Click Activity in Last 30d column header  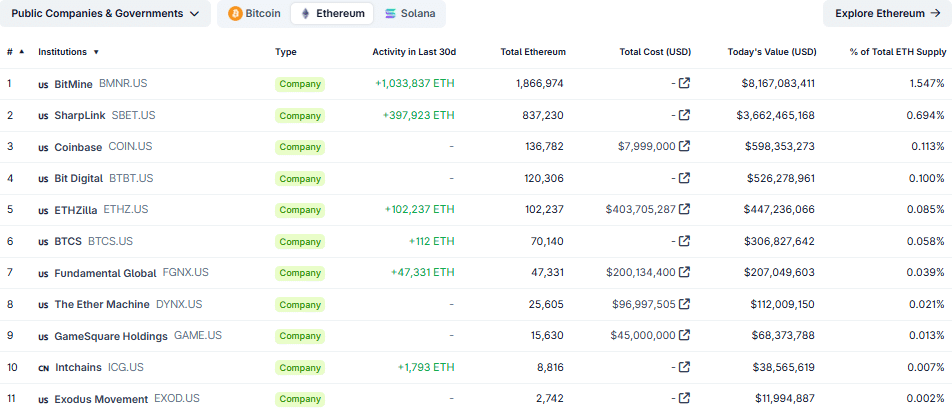point(414,52)
